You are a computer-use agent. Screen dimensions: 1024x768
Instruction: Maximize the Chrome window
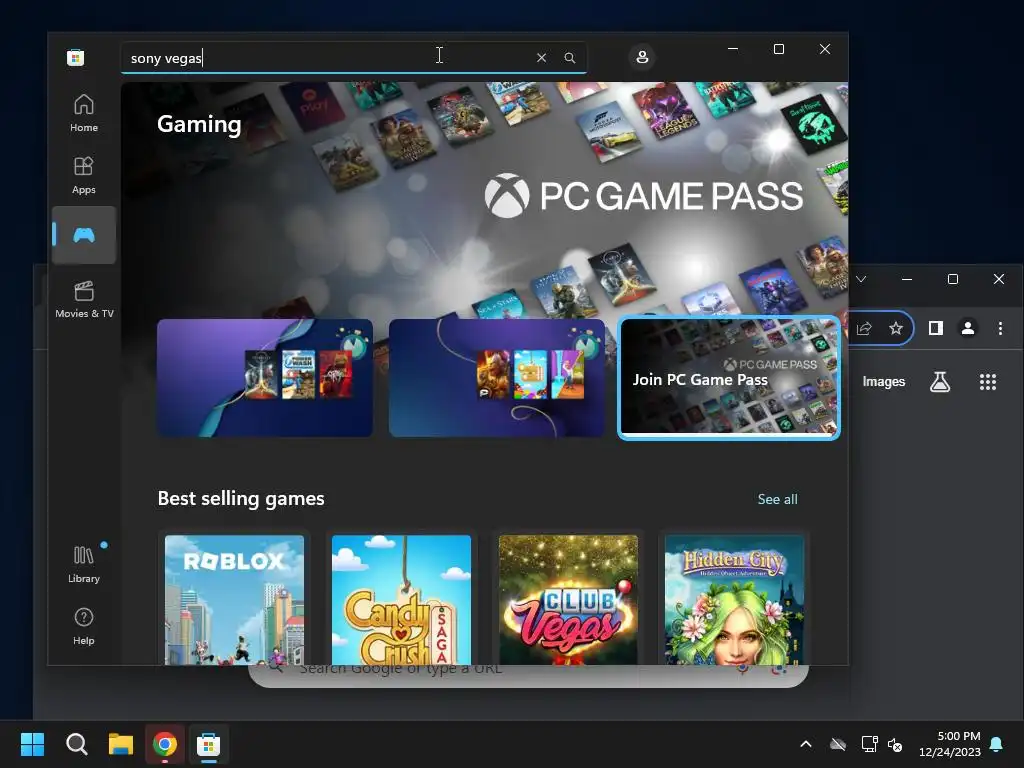pyautogui.click(x=953, y=279)
